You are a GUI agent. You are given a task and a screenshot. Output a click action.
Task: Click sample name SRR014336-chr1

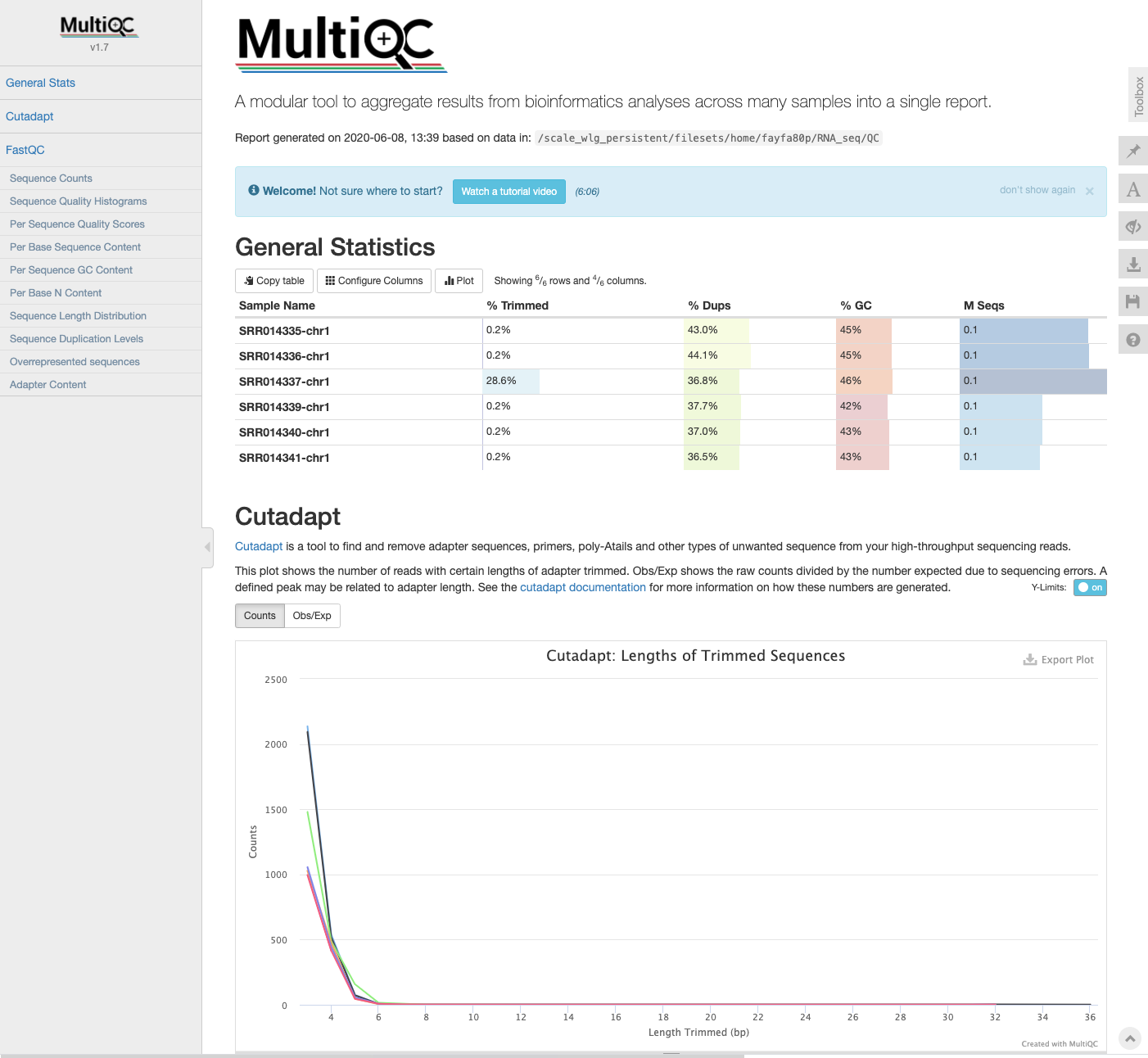pos(284,356)
